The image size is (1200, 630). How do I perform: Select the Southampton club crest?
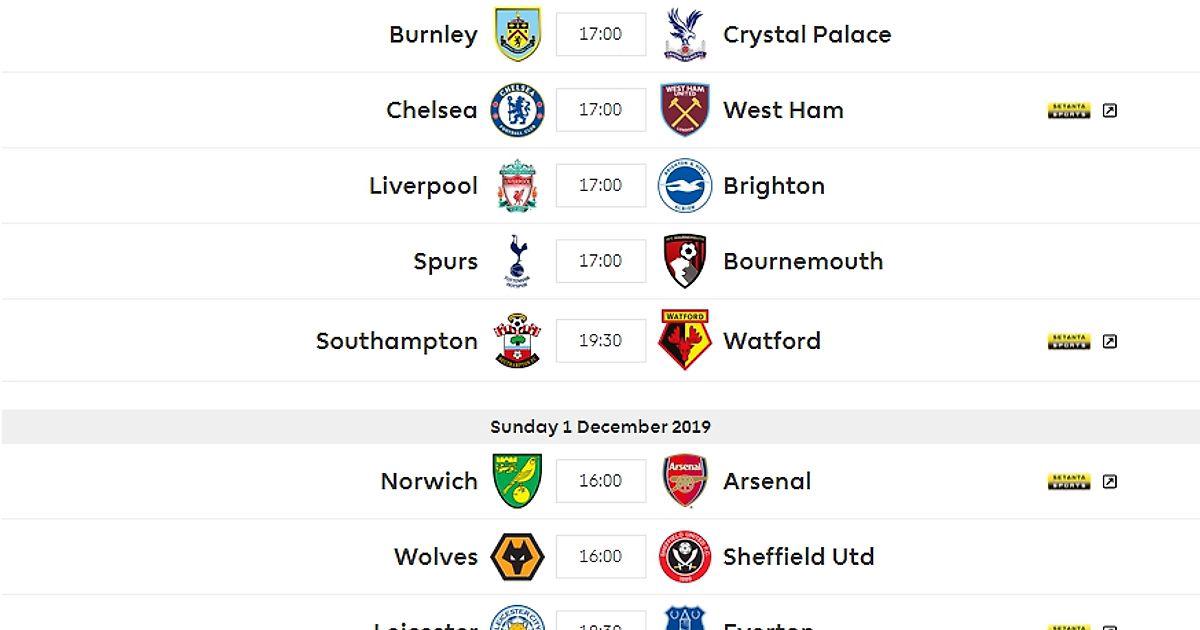point(517,341)
